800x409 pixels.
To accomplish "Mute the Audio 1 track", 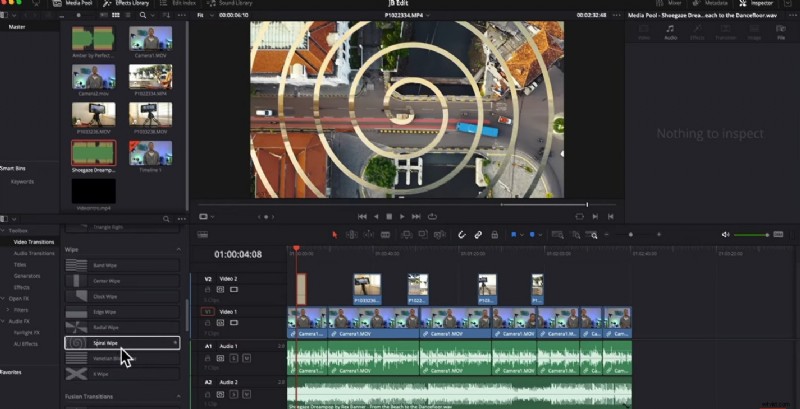I will pos(246,359).
